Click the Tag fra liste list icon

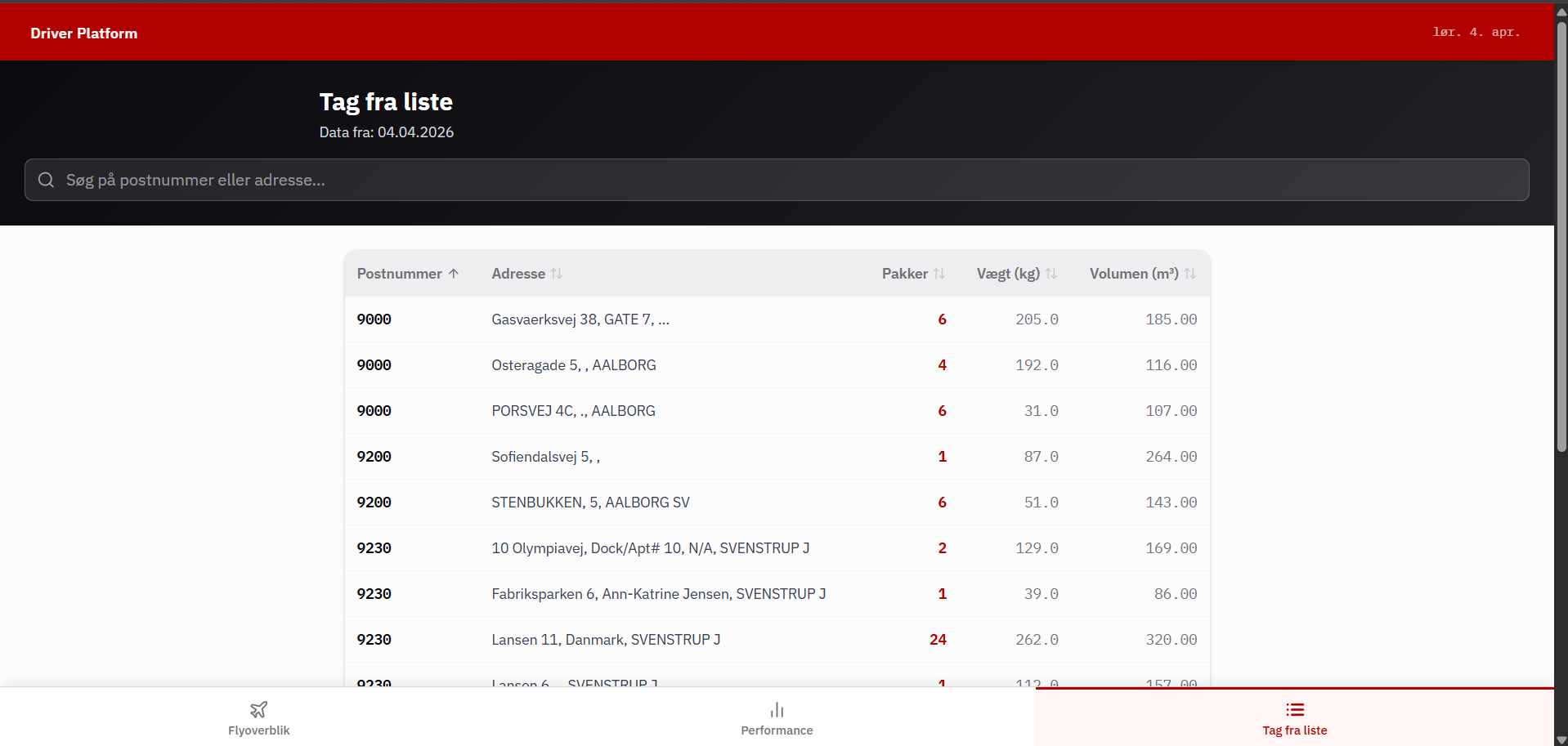1295,709
